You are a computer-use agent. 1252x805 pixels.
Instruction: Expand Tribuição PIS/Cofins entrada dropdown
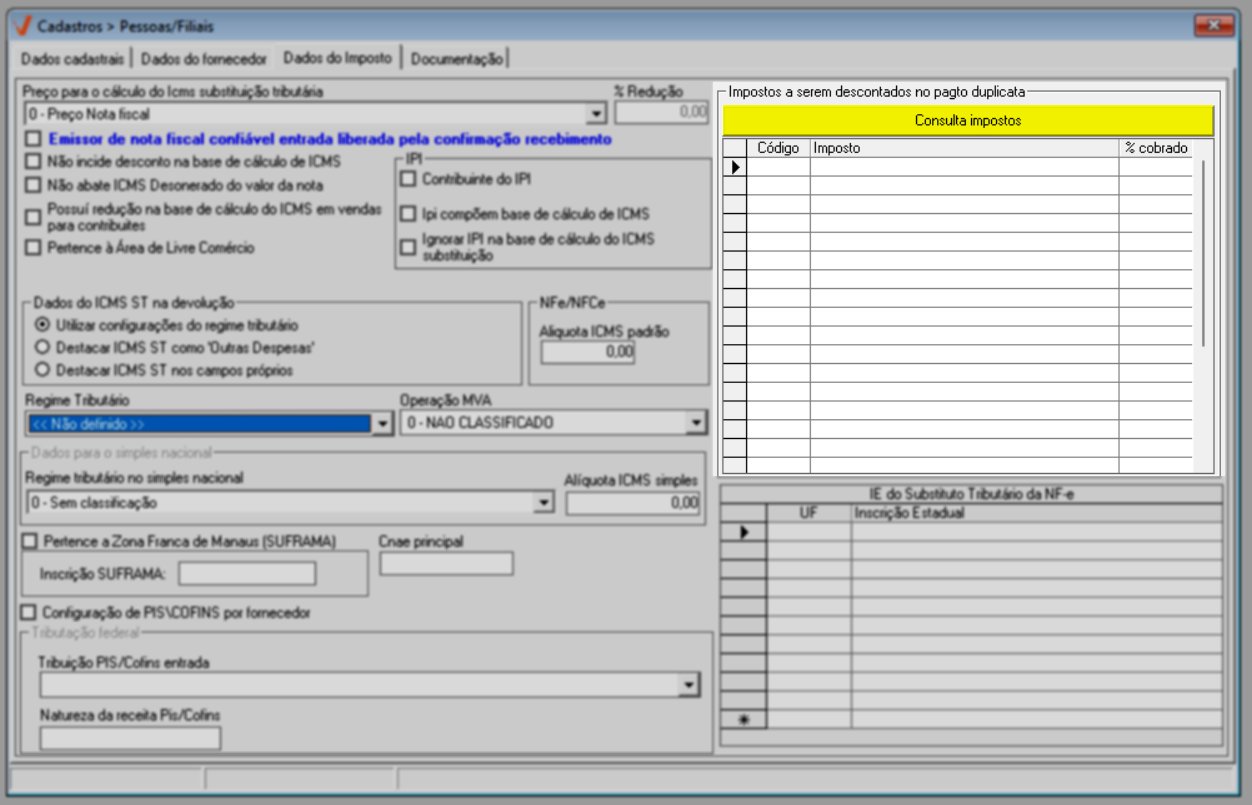pos(688,685)
